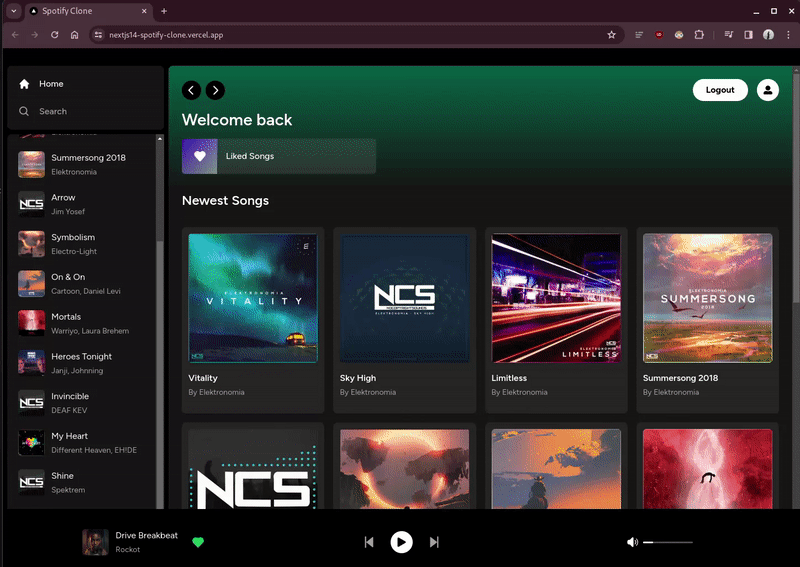Viewport: 800px width, 567px height.
Task: Click the reading list icon in toolbar
Action: pyautogui.click(x=639, y=35)
